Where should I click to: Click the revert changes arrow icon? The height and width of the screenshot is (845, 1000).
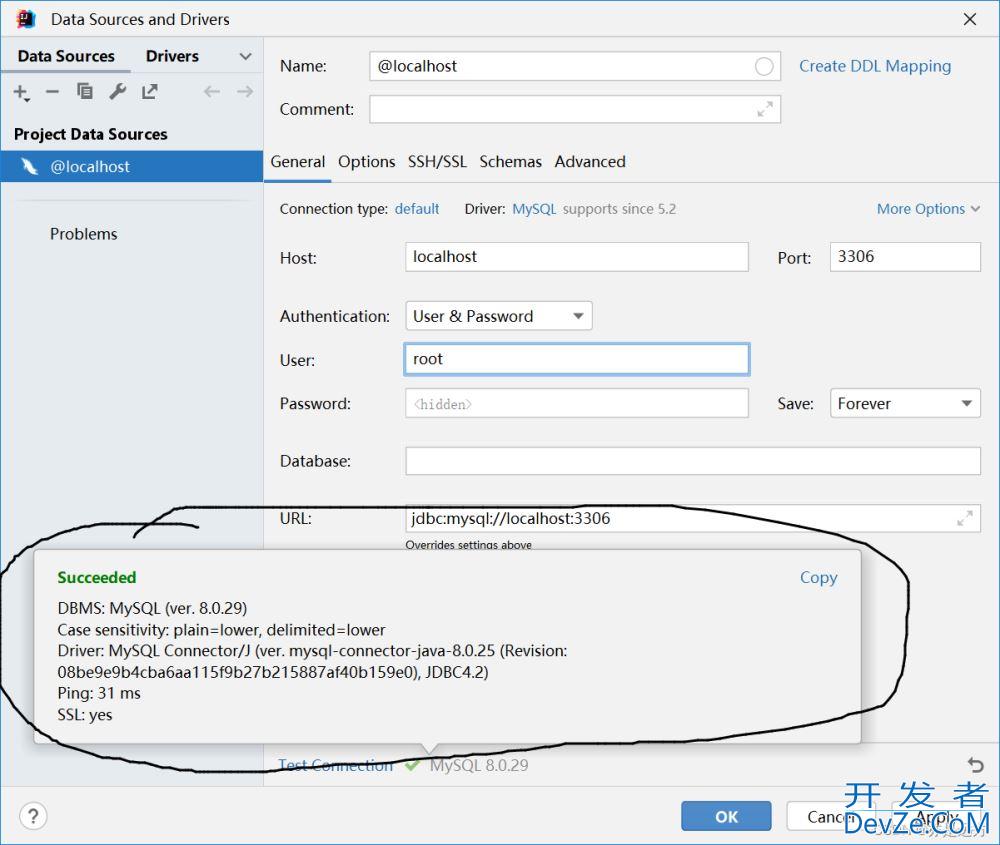point(975,764)
